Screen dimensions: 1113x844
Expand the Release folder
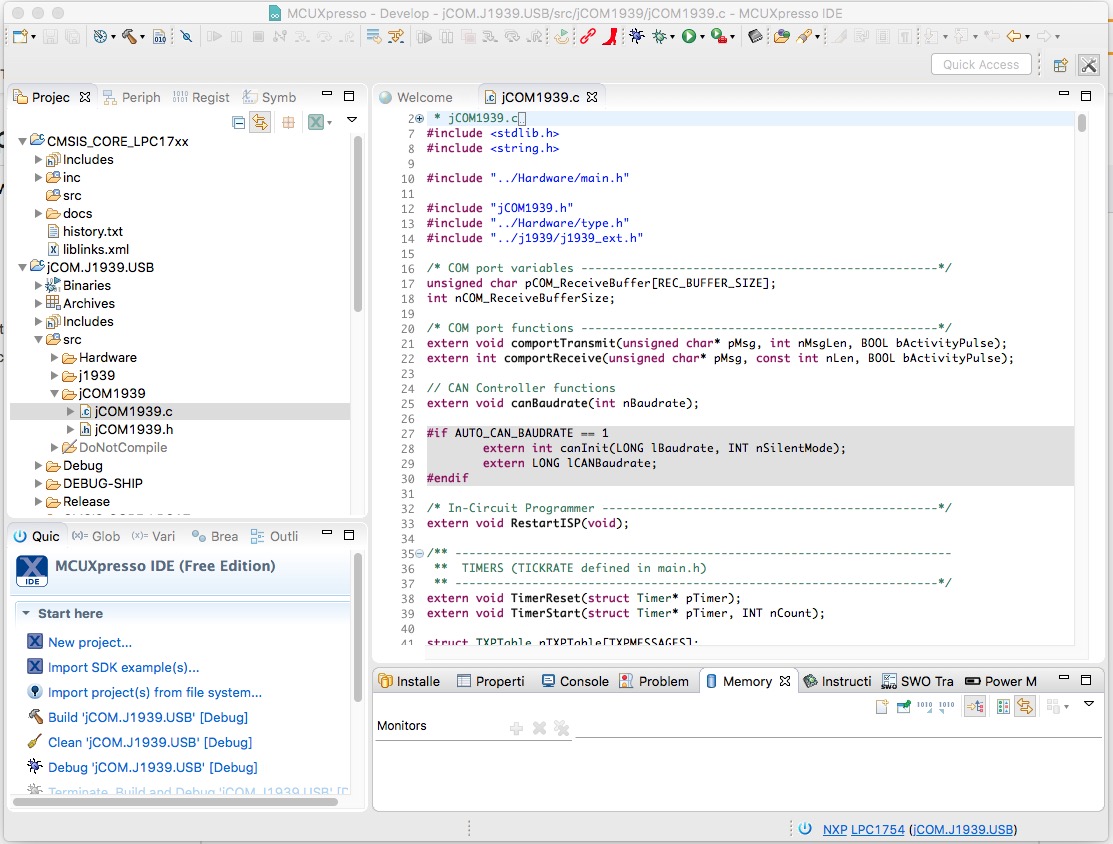40,502
